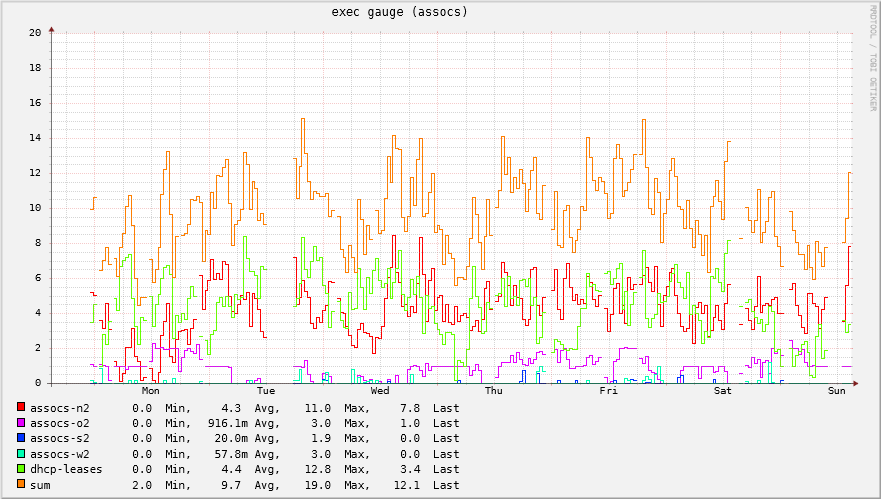Click the chart title exec gauge (assocs)

pyautogui.click(x=399, y=12)
